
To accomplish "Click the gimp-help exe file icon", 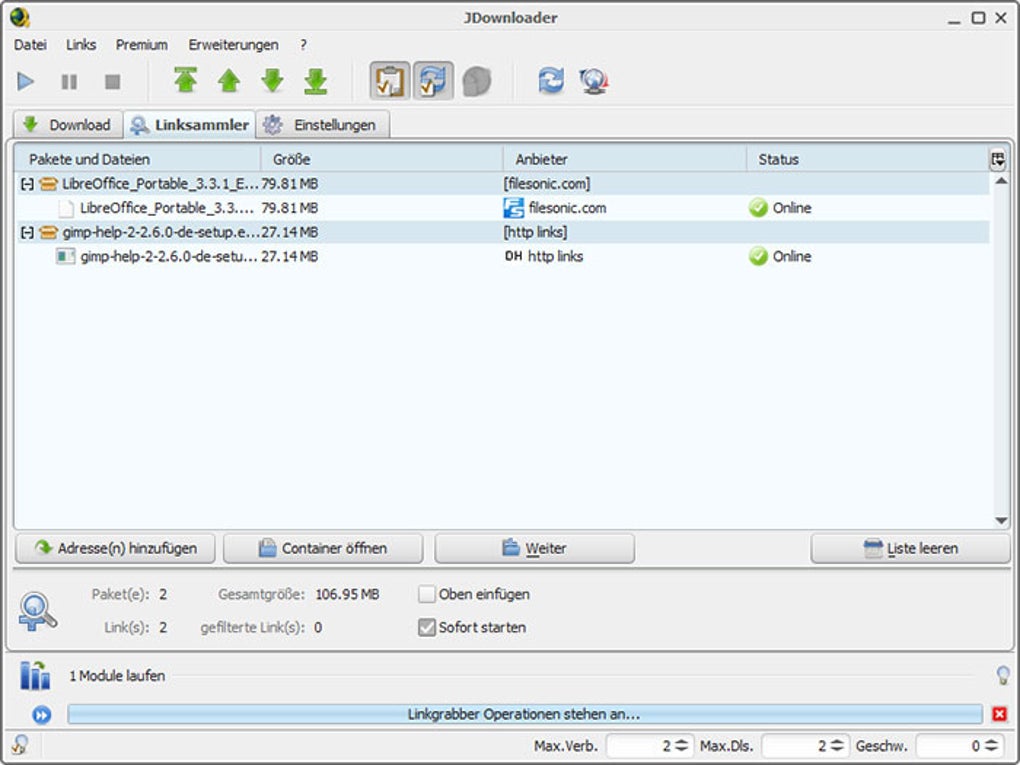I will click(x=66, y=256).
